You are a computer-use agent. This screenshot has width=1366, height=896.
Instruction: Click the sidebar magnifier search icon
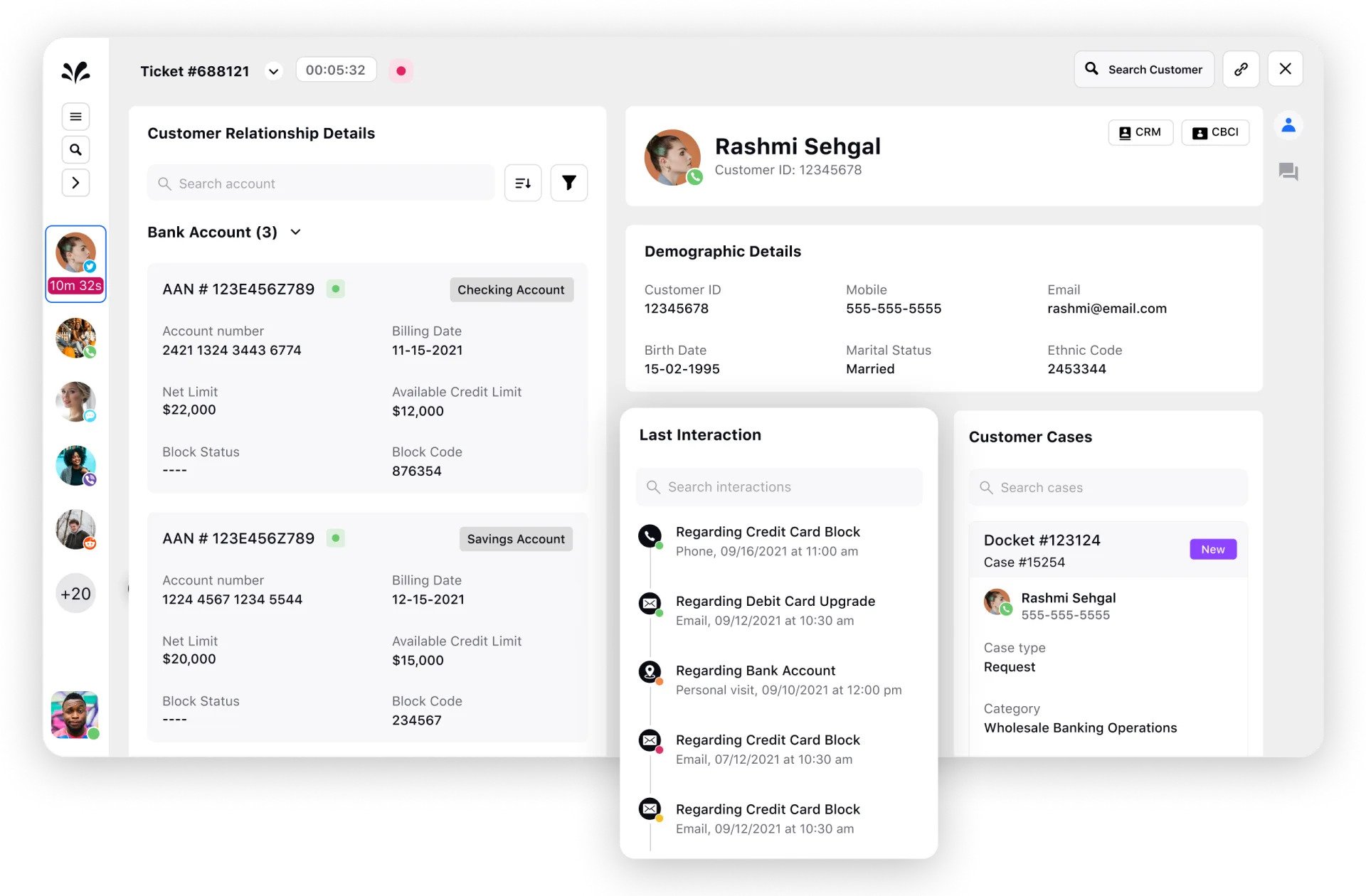coord(75,150)
